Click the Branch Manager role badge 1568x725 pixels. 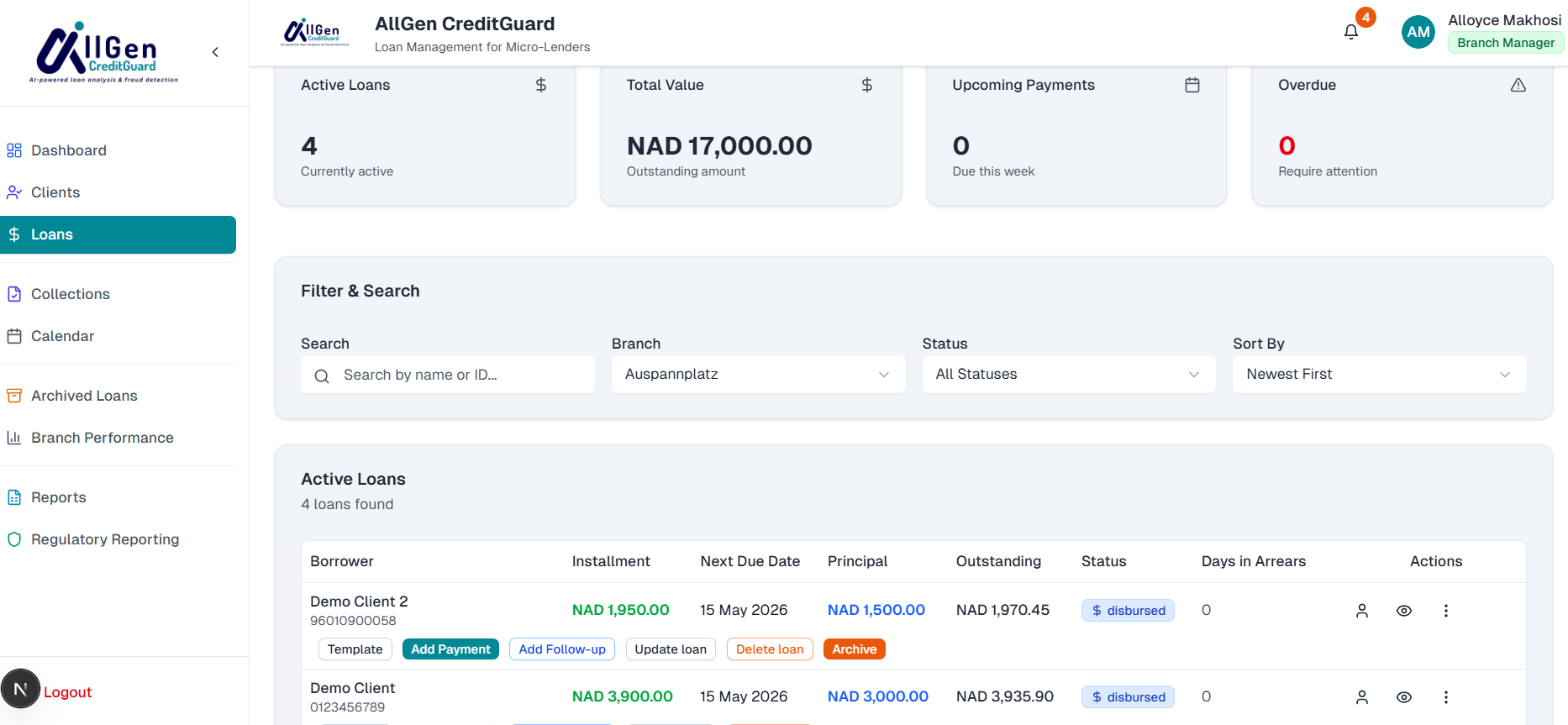coord(1506,43)
